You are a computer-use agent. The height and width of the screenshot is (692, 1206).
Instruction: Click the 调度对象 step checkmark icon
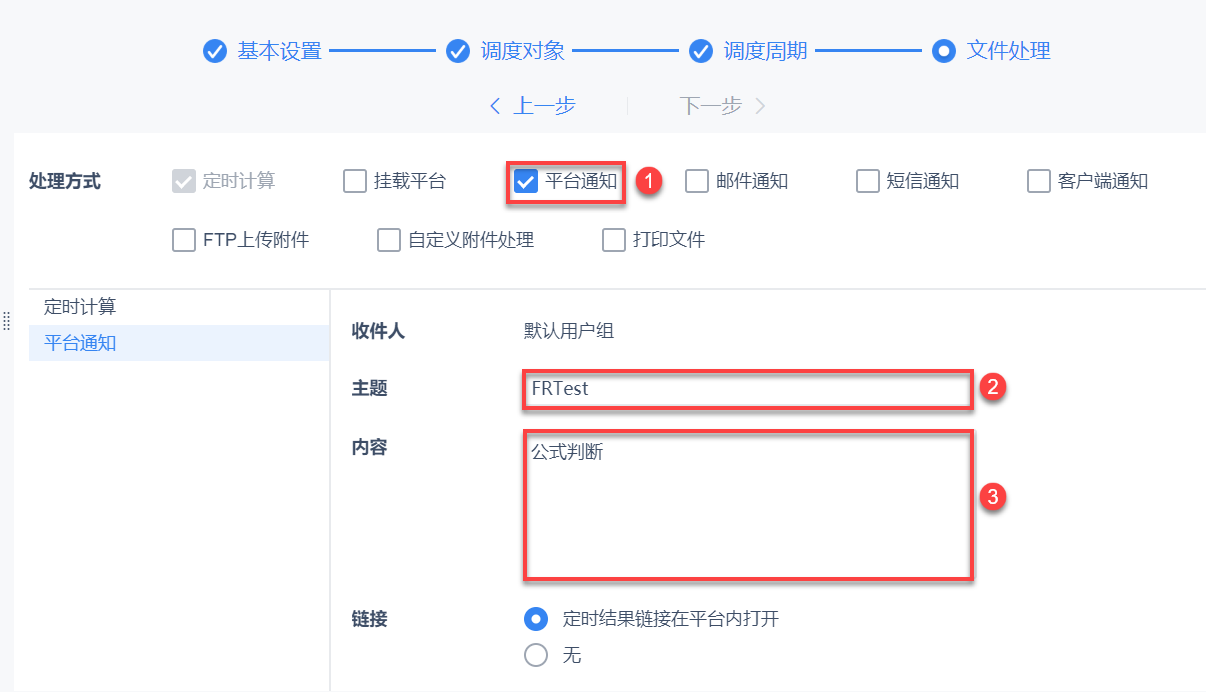pyautogui.click(x=458, y=51)
